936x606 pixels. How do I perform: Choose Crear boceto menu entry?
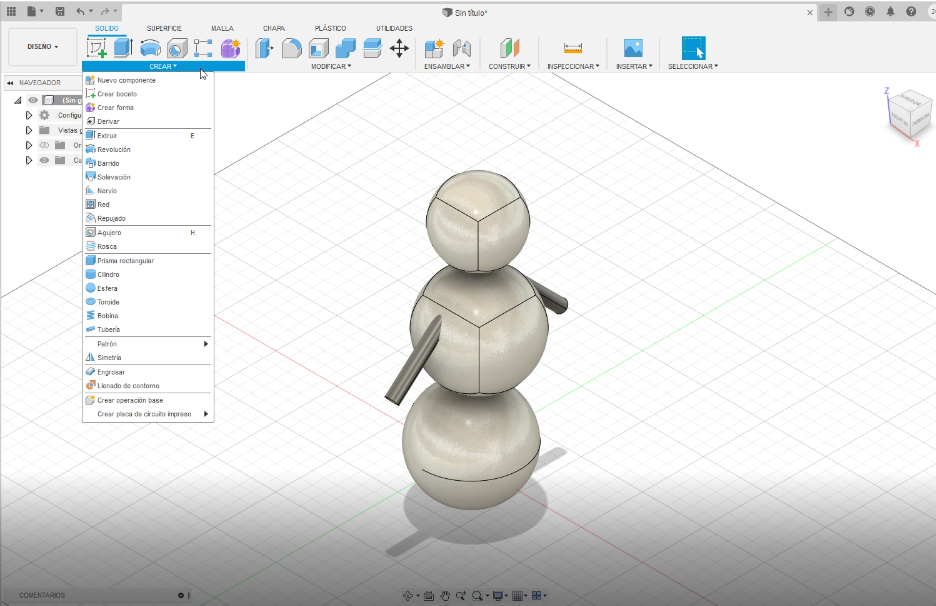[147, 94]
